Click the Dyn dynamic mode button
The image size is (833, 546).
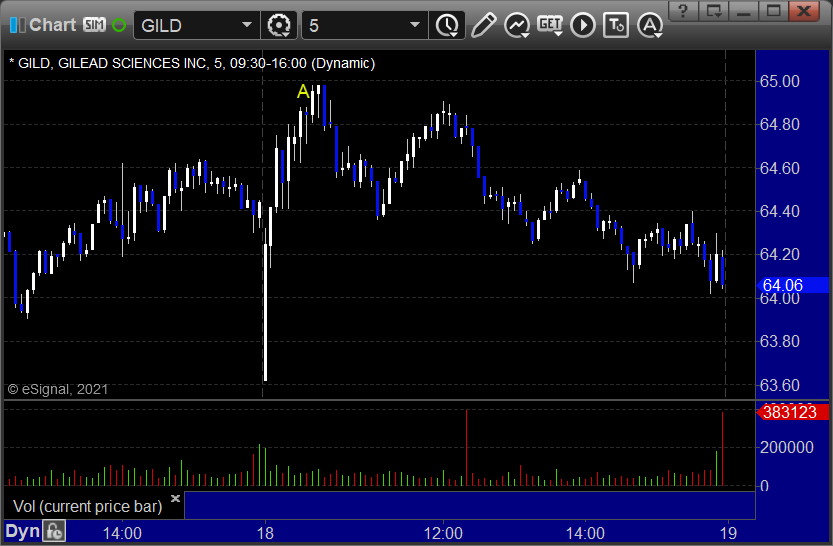click(x=23, y=531)
